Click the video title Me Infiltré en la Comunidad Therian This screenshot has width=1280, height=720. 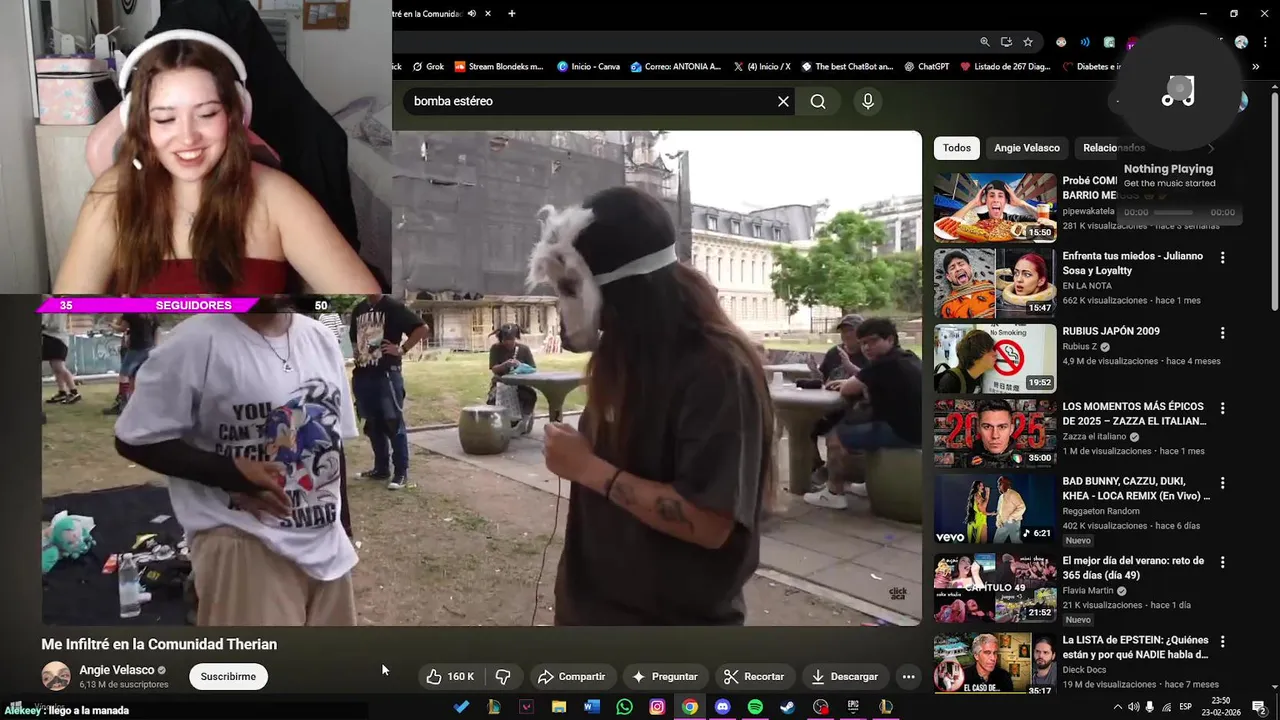pos(159,645)
